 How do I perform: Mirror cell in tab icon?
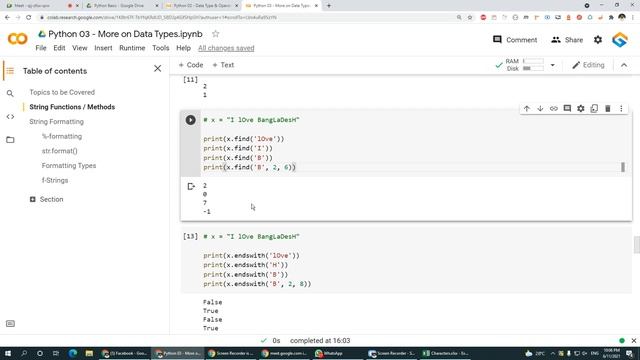594,109
